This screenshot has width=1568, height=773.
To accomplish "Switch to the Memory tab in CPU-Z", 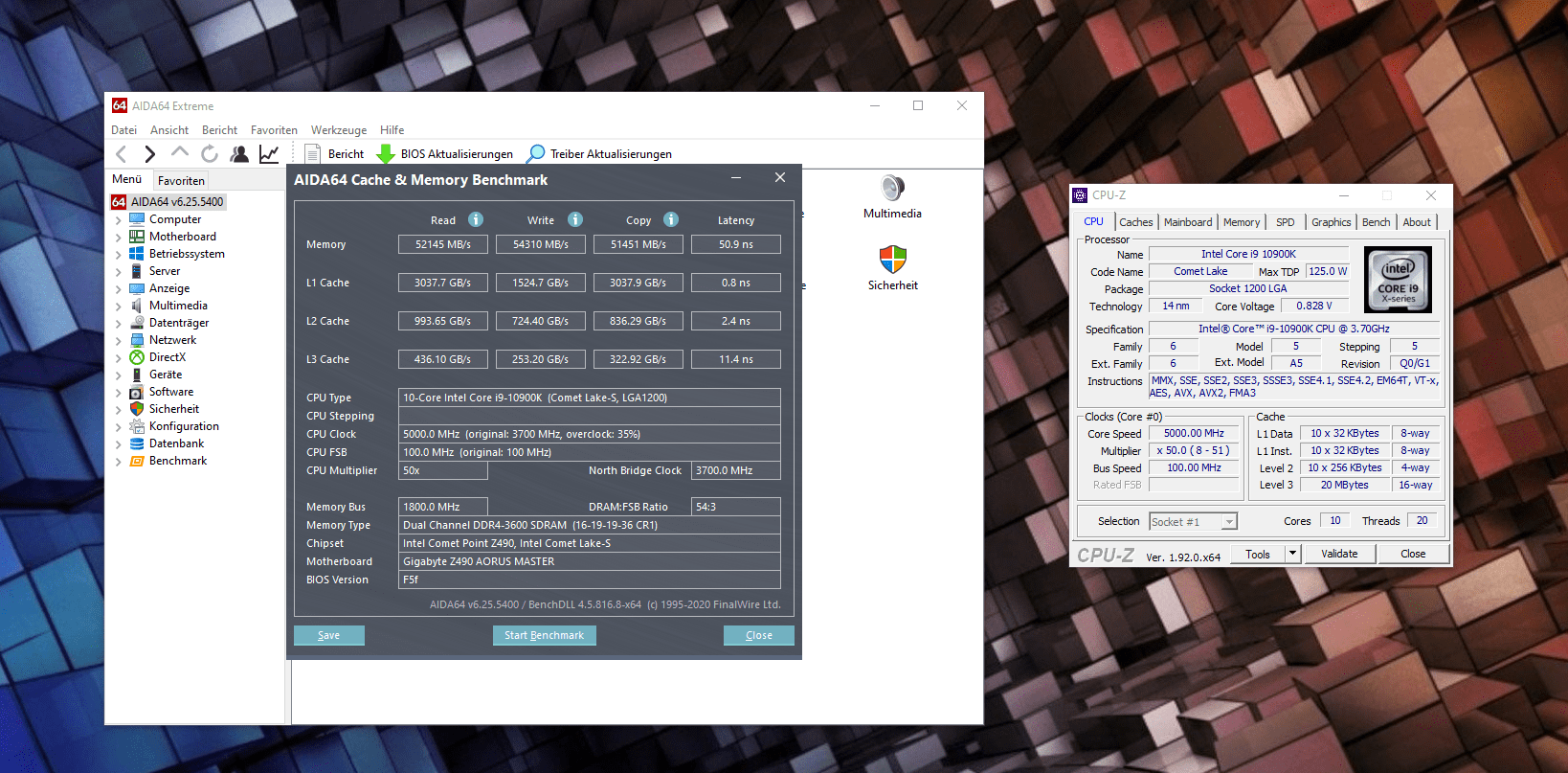I will pyautogui.click(x=1242, y=222).
